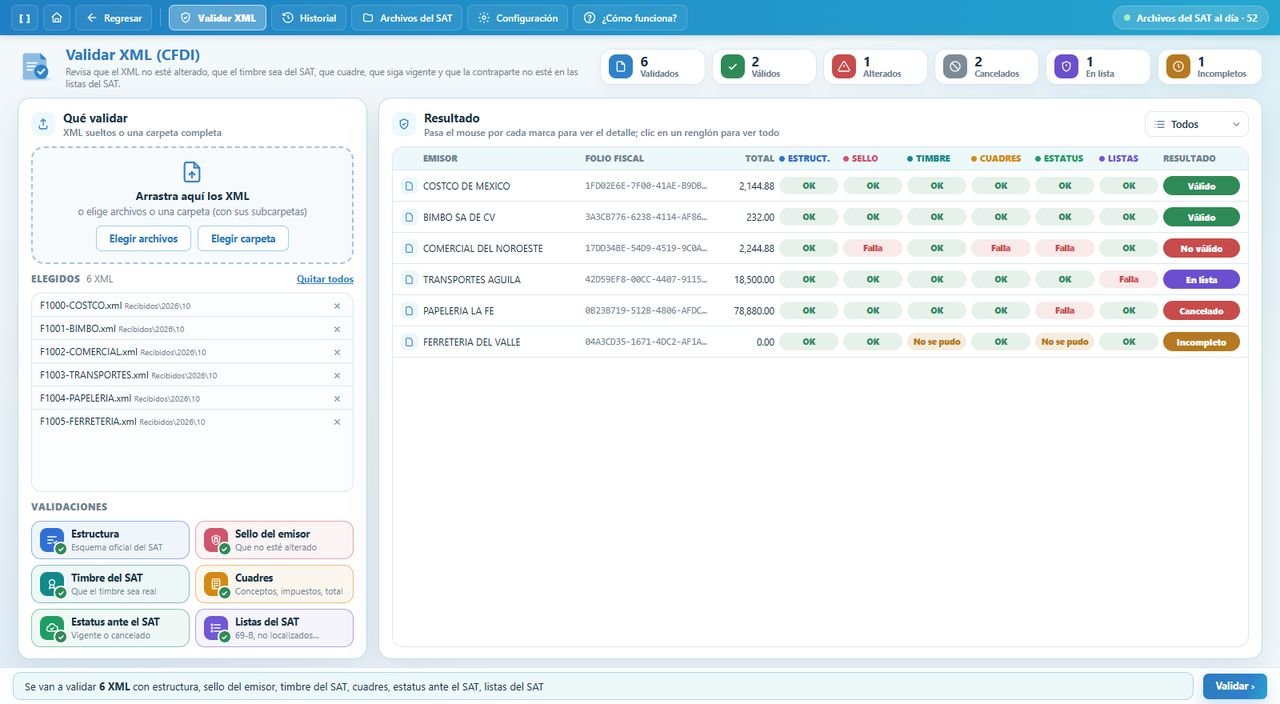
Task: Click the sidebar toggle bracket icon
Action: pos(25,18)
